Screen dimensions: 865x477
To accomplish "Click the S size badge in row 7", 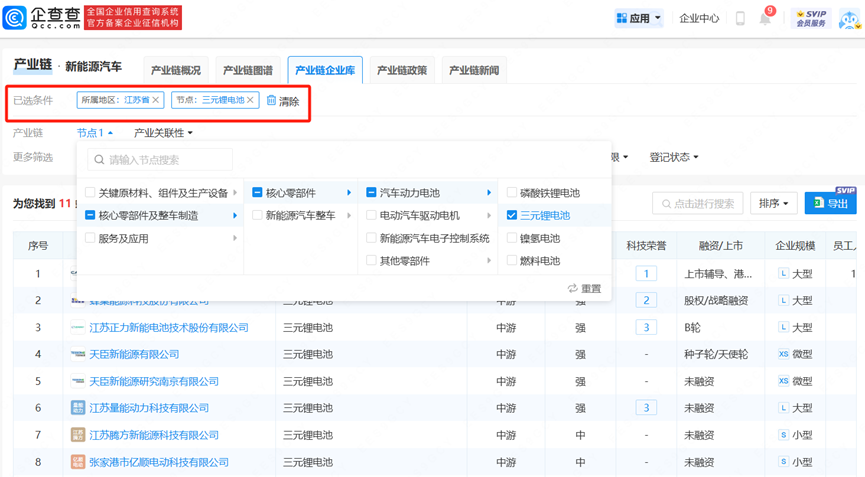I will click(783, 435).
